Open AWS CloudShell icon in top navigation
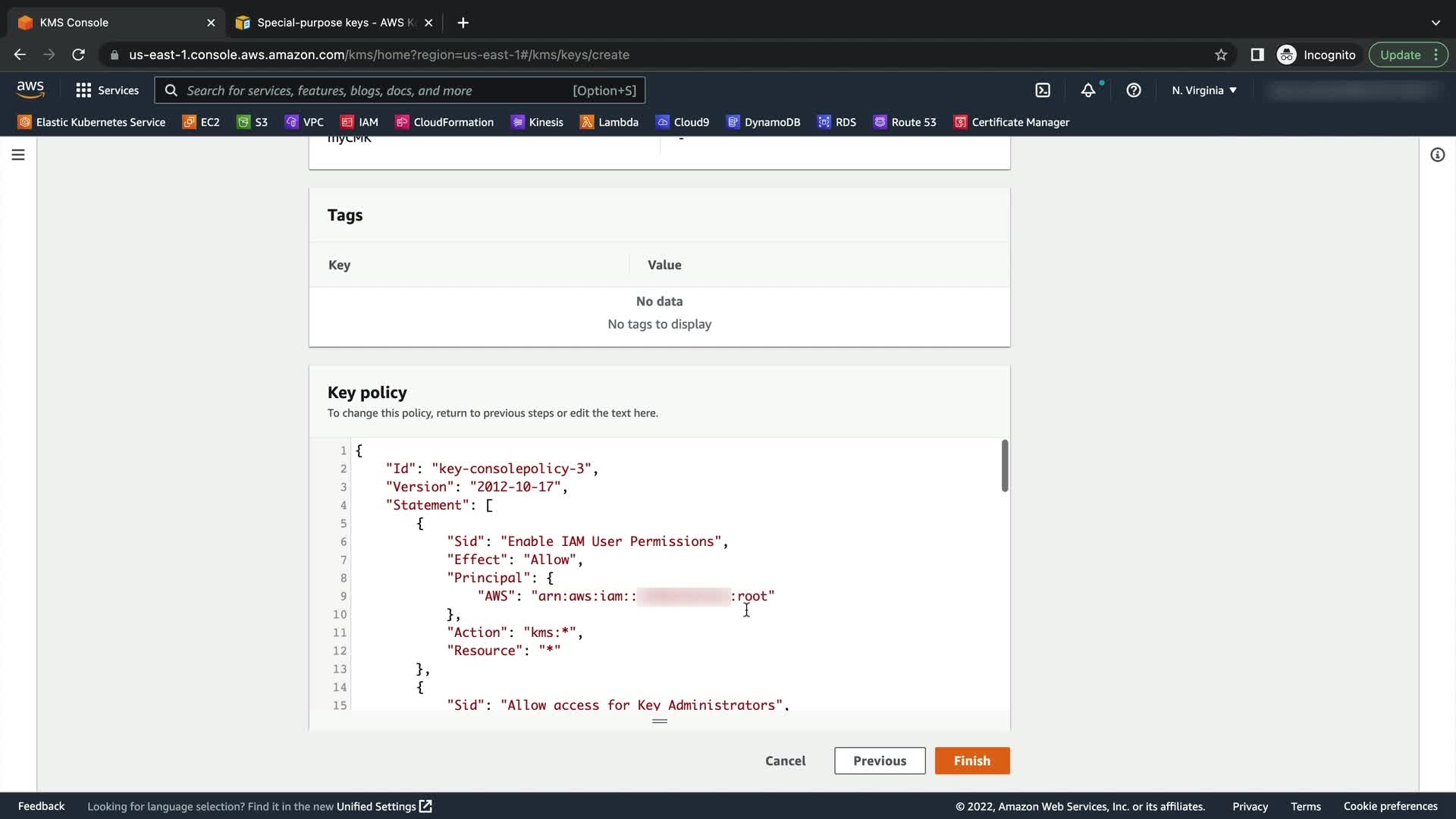 point(1043,90)
